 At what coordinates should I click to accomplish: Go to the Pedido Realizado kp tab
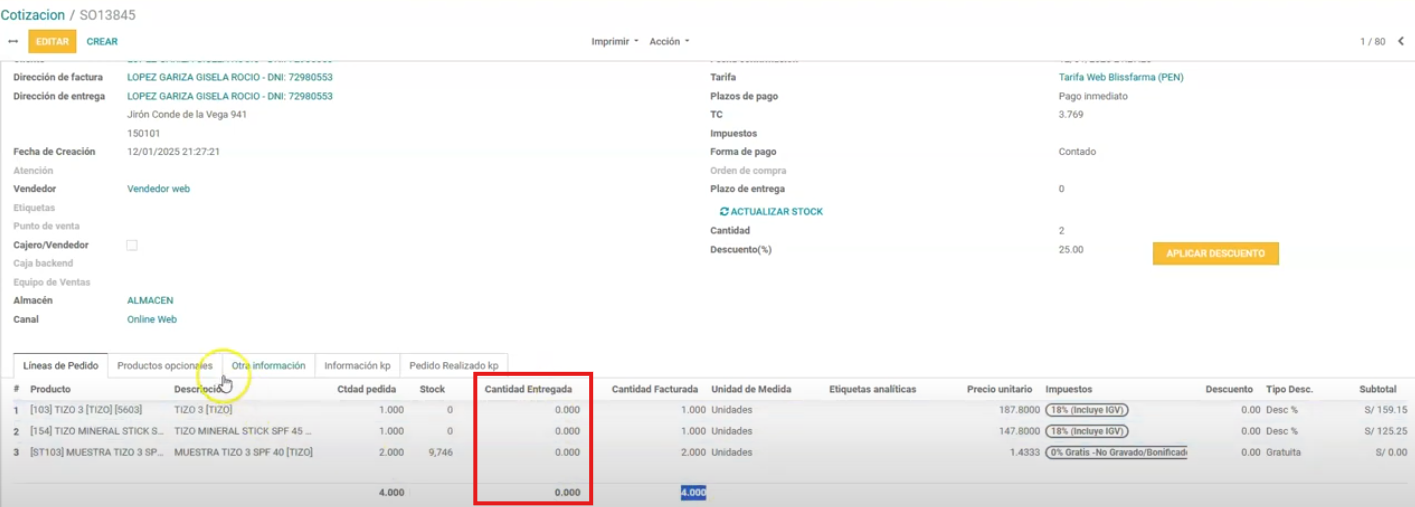(453, 366)
